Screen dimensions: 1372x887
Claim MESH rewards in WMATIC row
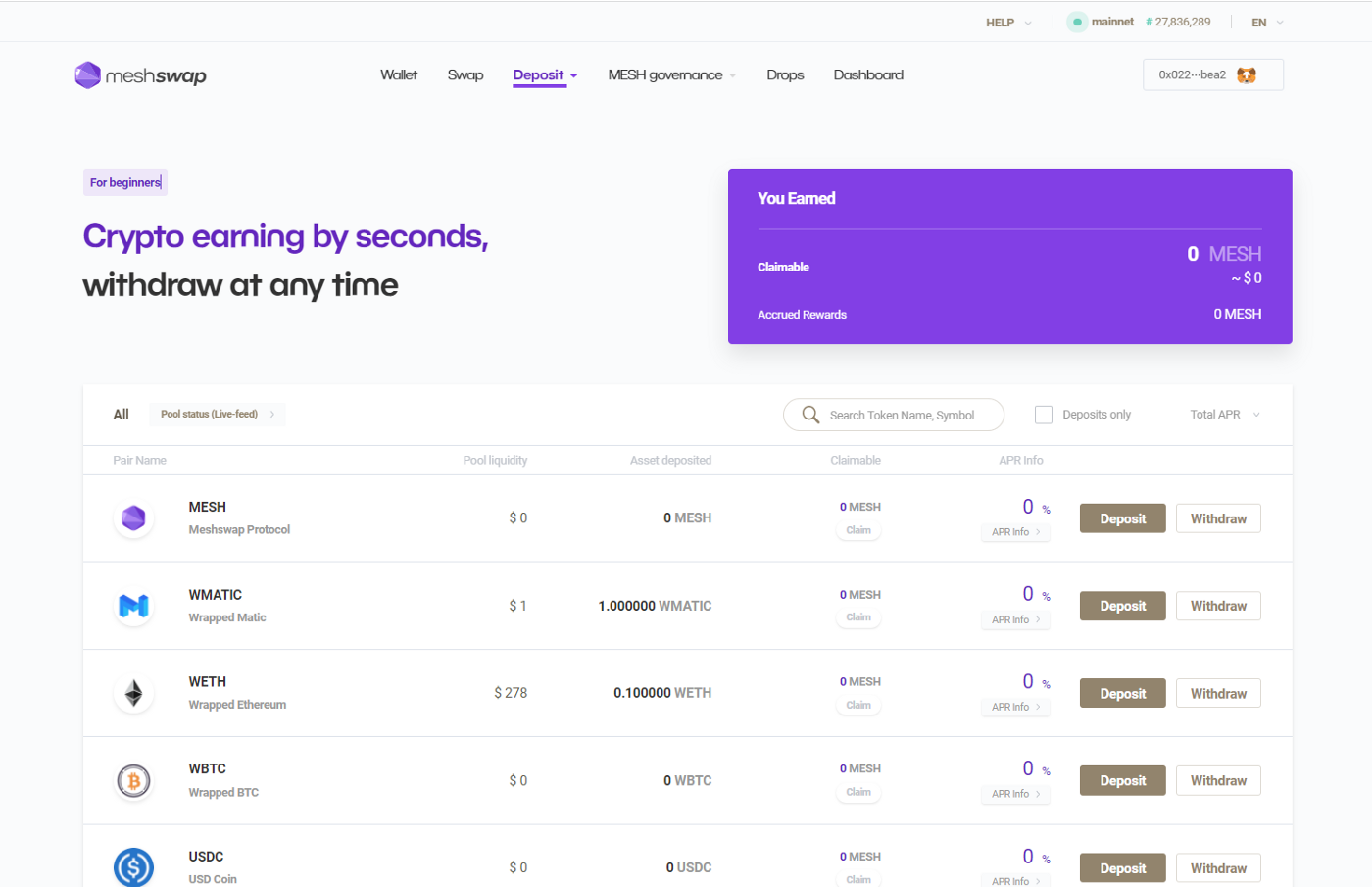858,617
